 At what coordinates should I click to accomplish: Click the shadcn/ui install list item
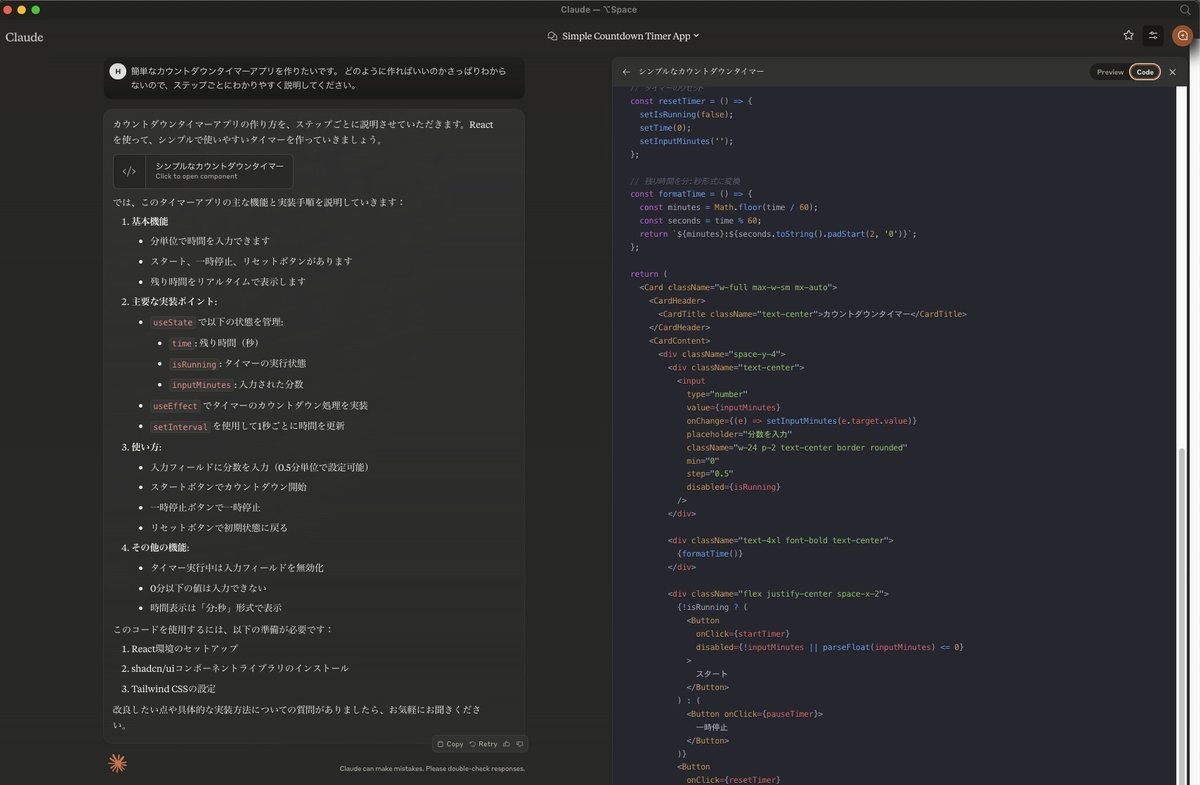(240, 668)
